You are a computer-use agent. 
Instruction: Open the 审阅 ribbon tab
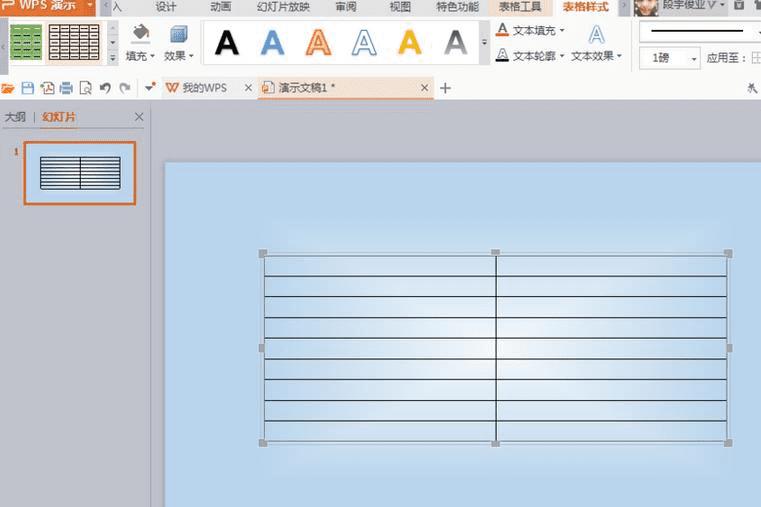[346, 7]
